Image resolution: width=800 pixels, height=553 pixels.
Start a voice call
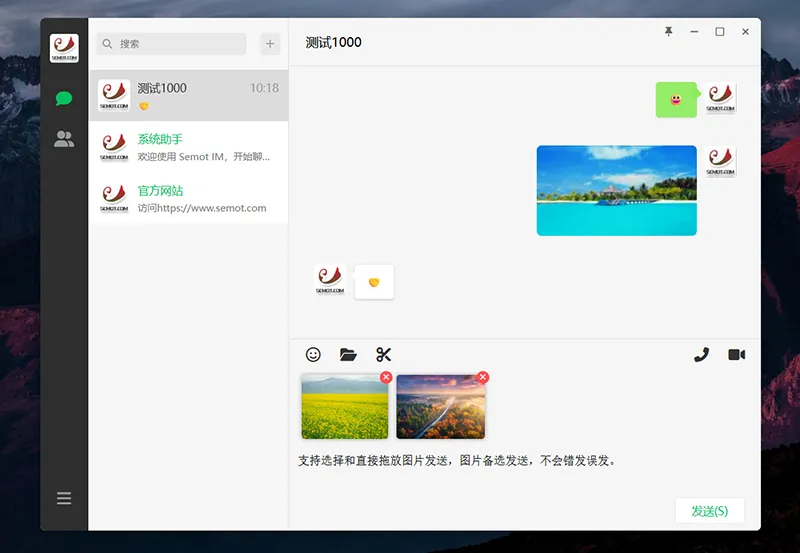pos(702,355)
